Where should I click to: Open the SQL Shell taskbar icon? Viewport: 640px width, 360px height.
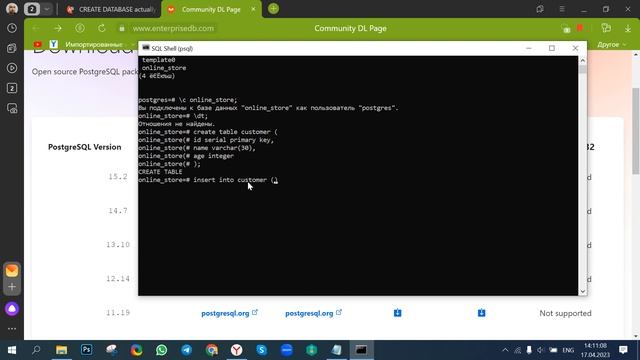coord(361,350)
